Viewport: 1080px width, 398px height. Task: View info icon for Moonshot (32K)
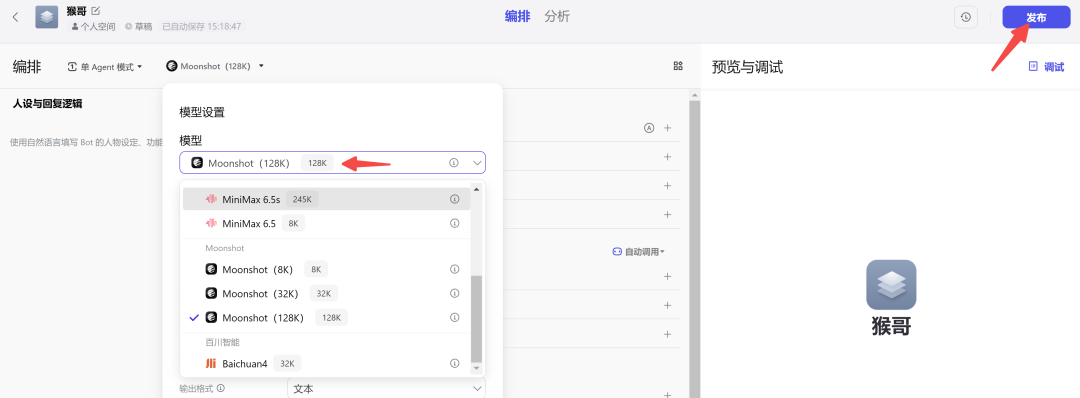455,293
